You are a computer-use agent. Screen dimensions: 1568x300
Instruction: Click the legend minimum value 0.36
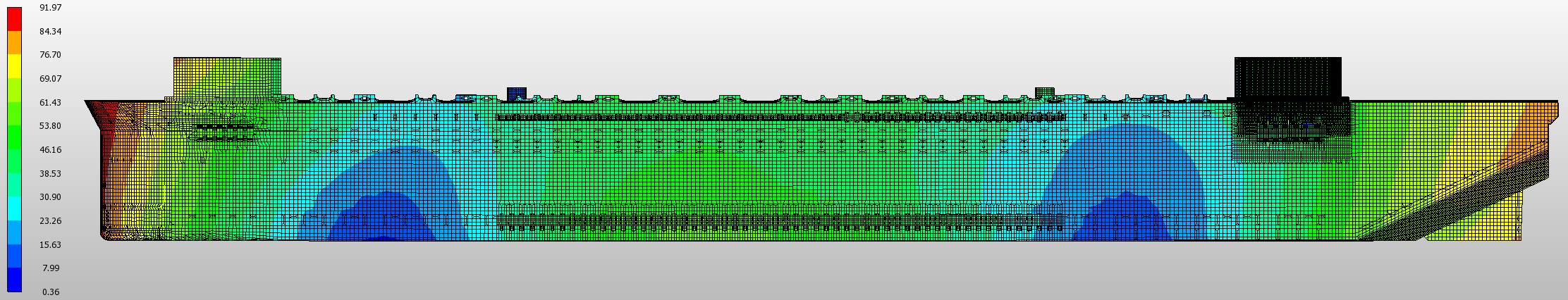tap(51, 292)
